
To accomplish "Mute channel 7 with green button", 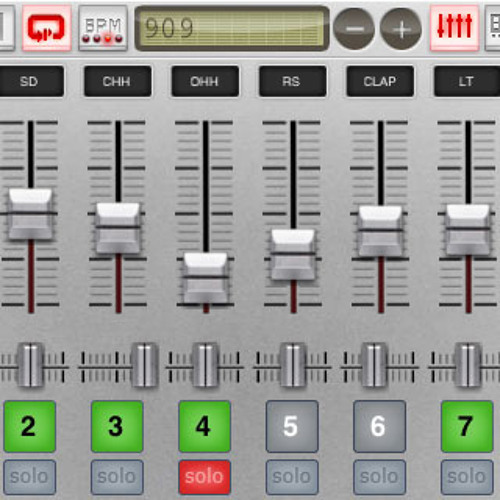I will click(467, 426).
